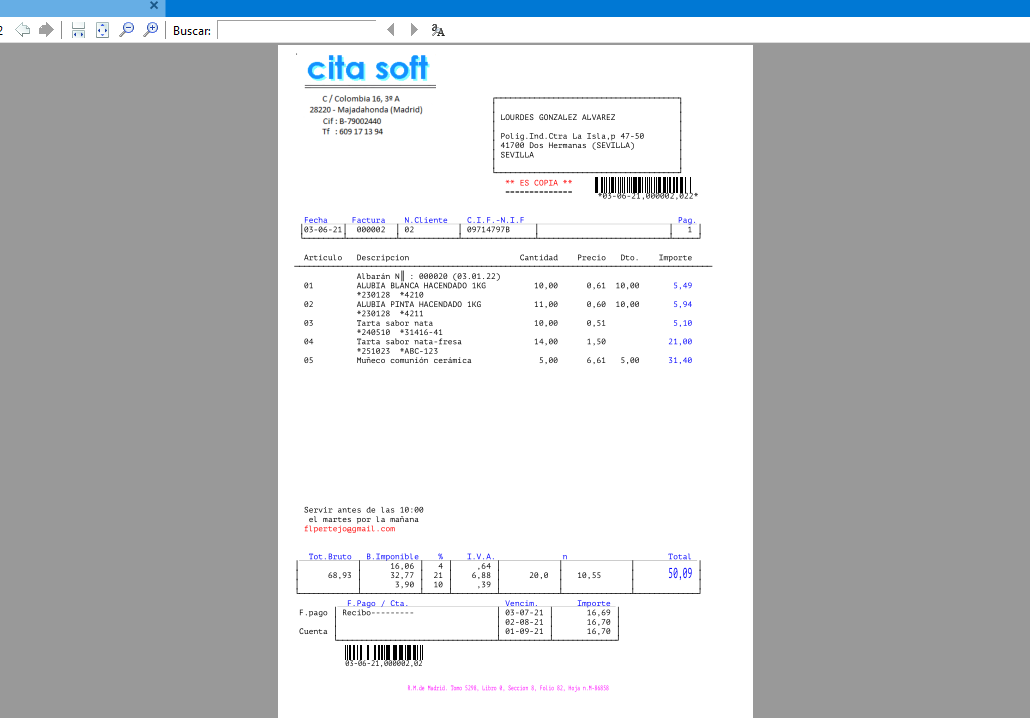The width and height of the screenshot is (1030, 718).
Task: Toggle match case search option
Action: (438, 30)
